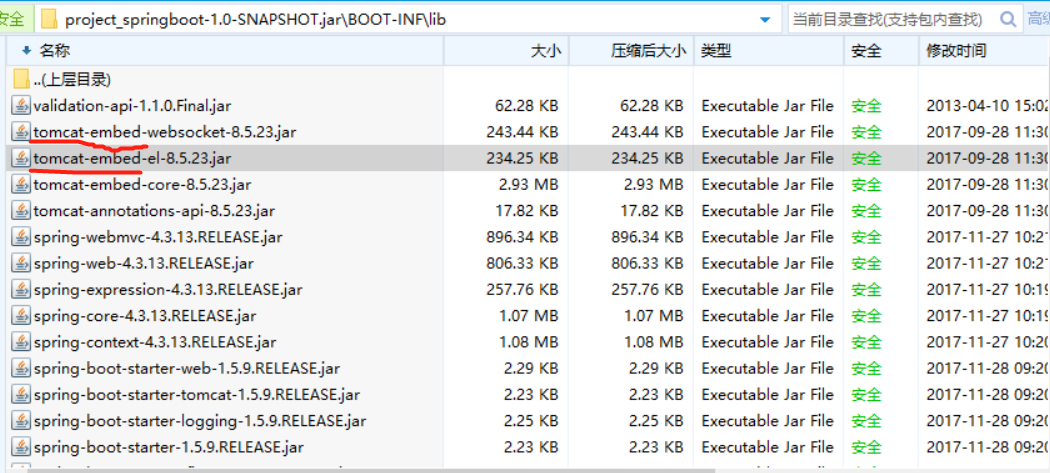Screen dimensions: 1050x473
Task: Select file name tomcat-embed-el-8.5.23.jar
Action: click(x=133, y=158)
